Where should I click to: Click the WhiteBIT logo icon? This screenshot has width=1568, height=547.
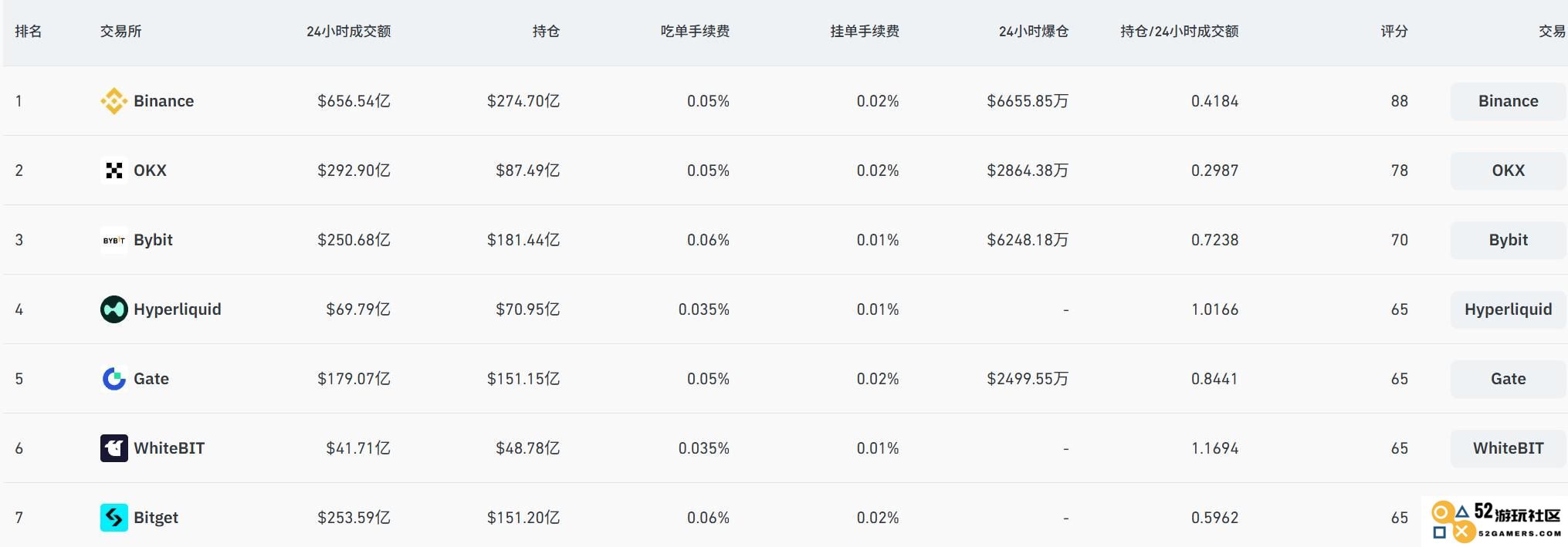(114, 448)
